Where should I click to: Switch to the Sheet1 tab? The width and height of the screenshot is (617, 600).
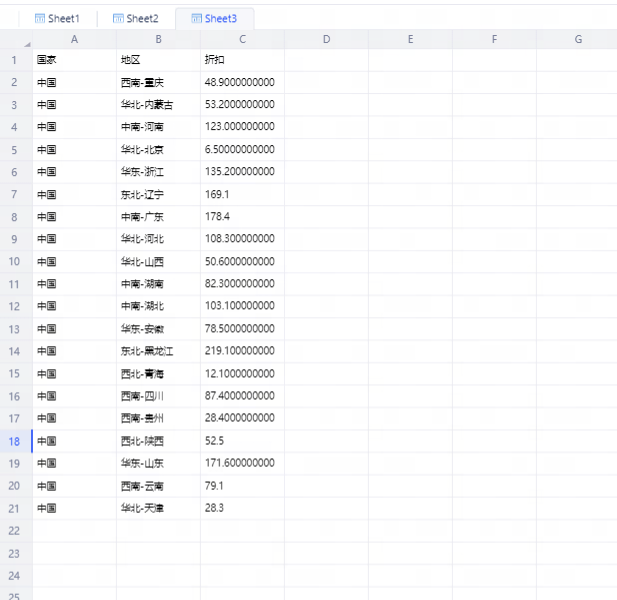(x=63, y=18)
